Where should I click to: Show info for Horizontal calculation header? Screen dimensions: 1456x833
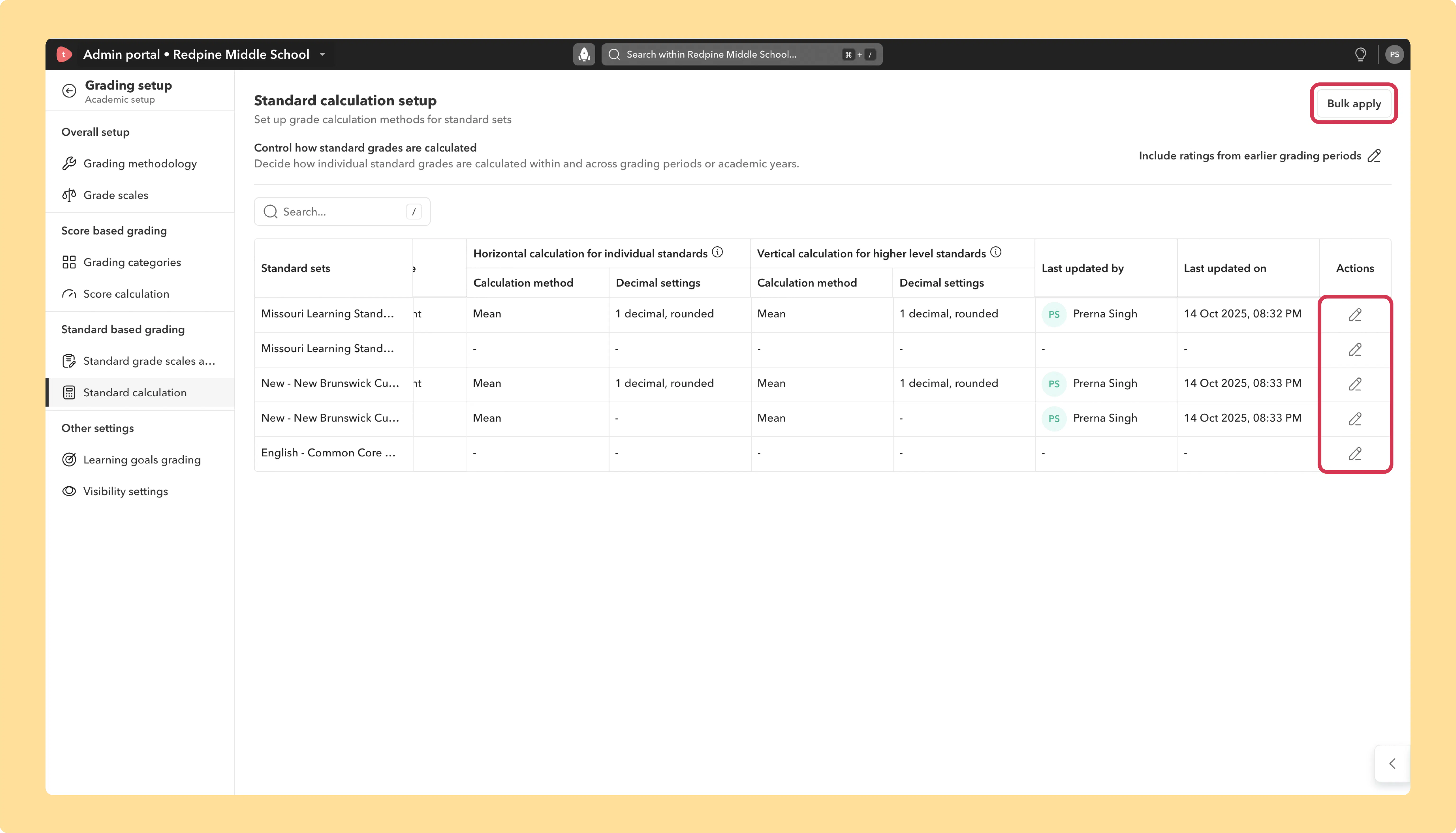717,252
